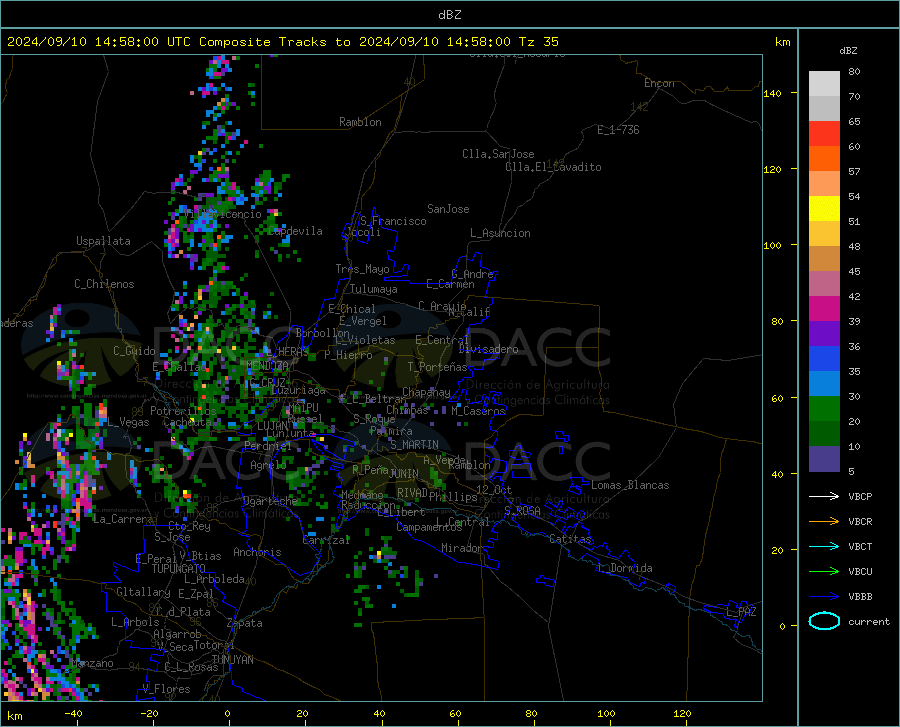Click the TUNUYAN label on map
This screenshot has height=727, width=900.
[x=232, y=660]
